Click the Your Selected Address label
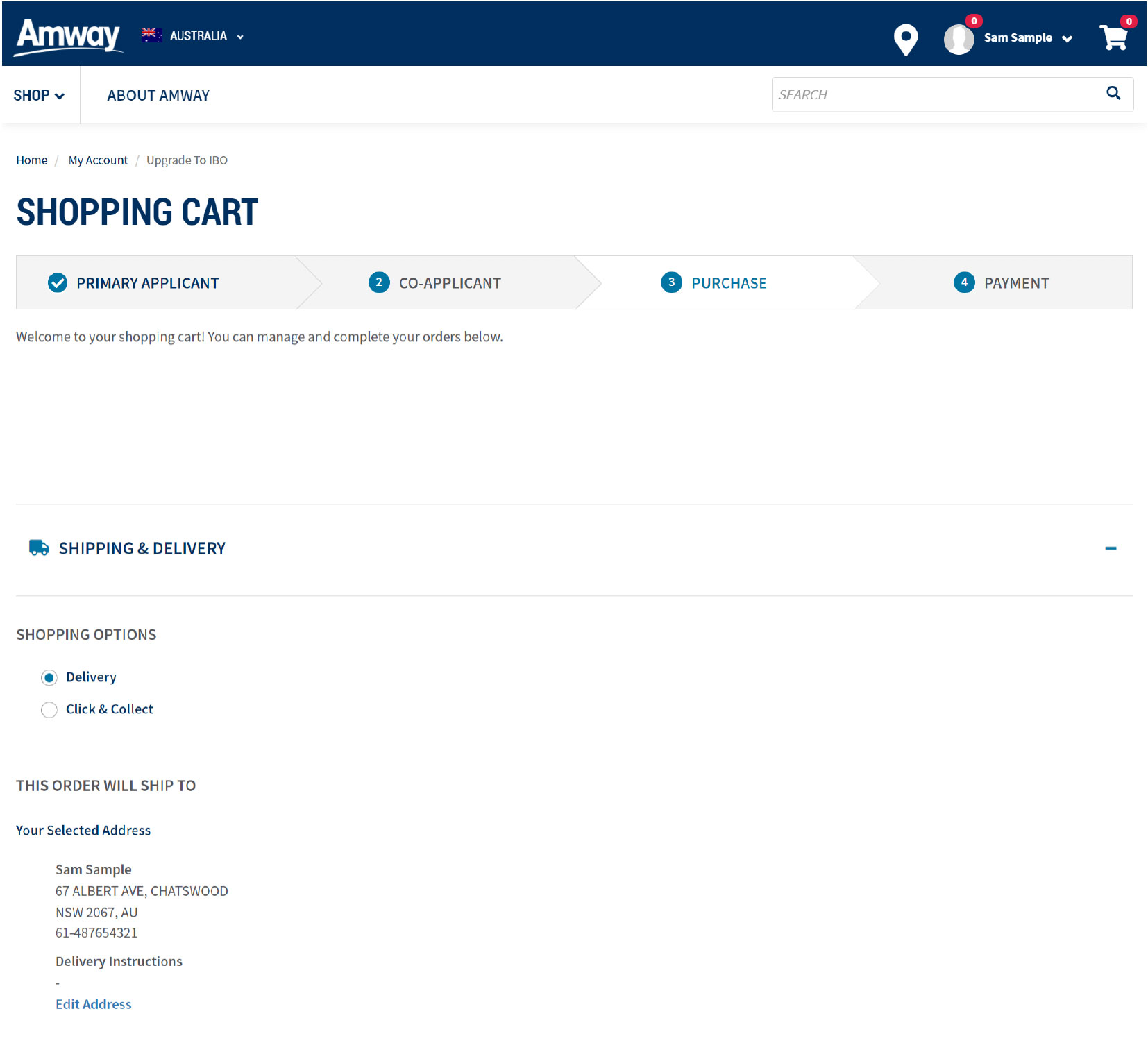Viewport: 1148px width, 1052px height. point(83,831)
